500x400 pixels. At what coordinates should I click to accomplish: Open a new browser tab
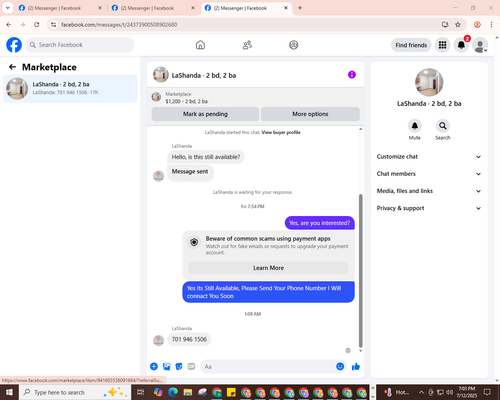pos(300,8)
